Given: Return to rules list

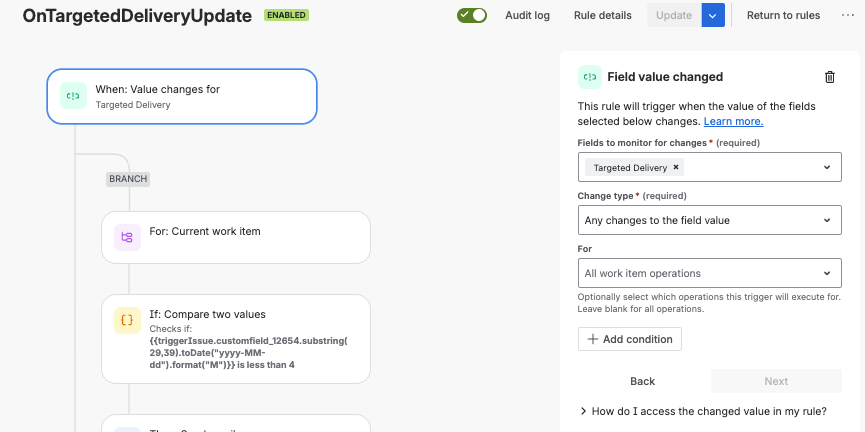Looking at the screenshot, I should pos(783,15).
